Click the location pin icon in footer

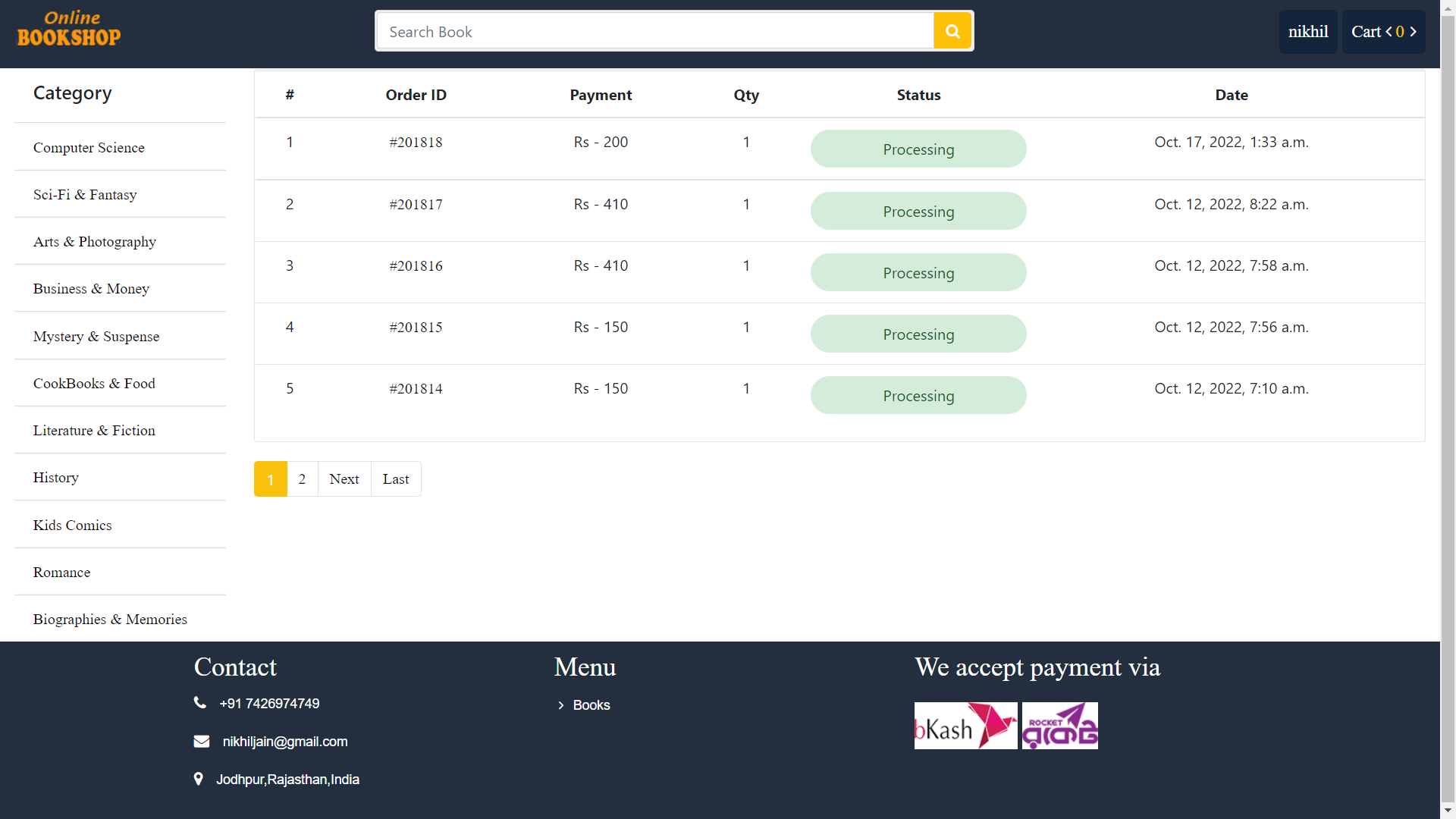coord(199,779)
